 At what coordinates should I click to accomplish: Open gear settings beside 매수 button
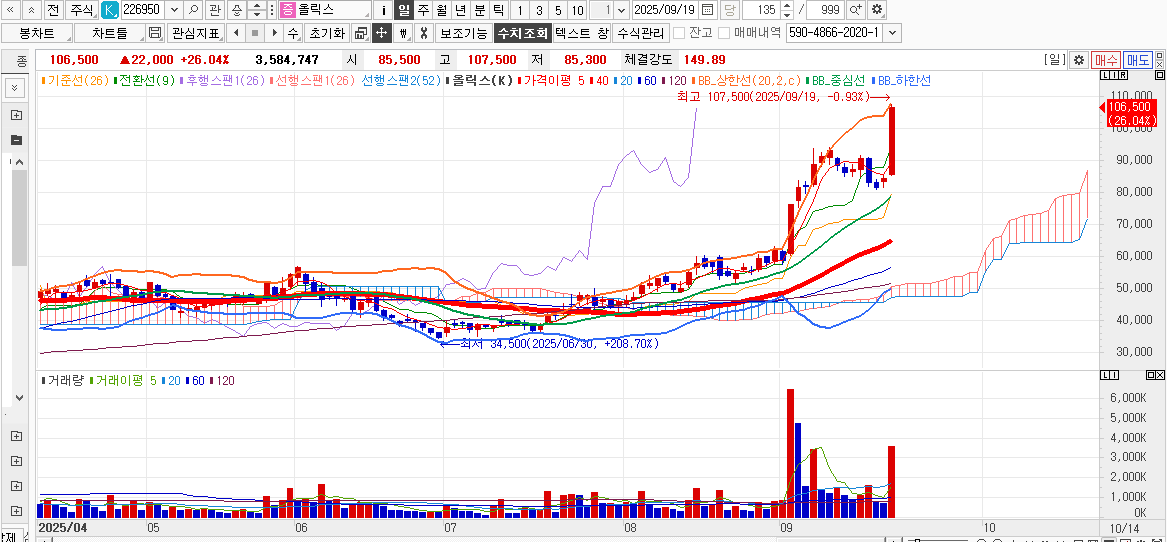coord(1078,60)
